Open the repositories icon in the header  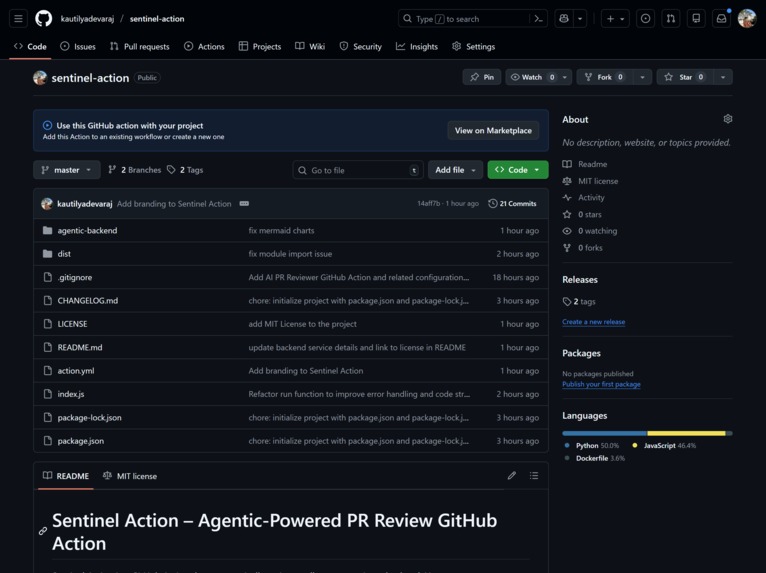click(696, 19)
